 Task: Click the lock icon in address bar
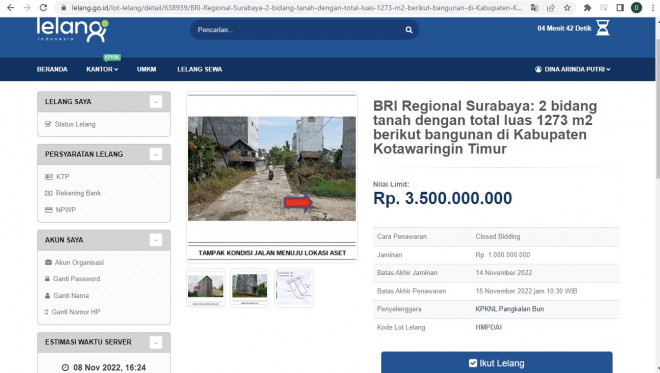[x=64, y=8]
